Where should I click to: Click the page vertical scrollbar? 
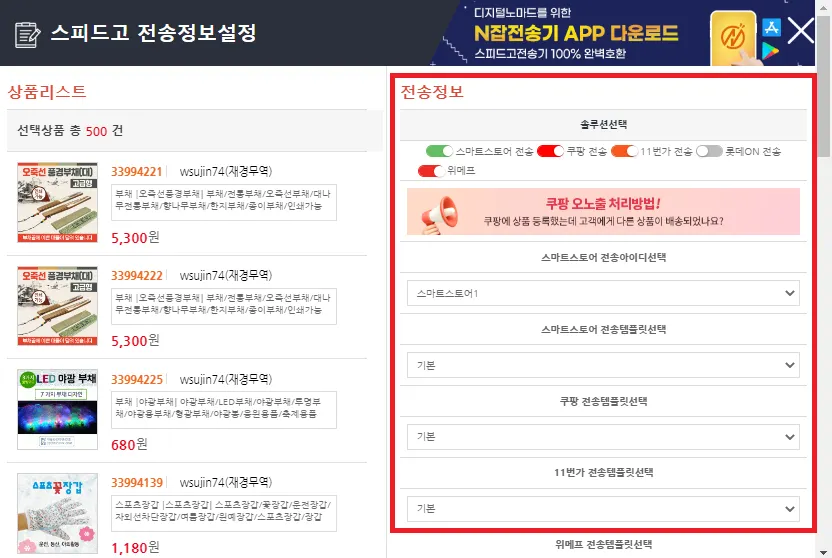(x=824, y=85)
